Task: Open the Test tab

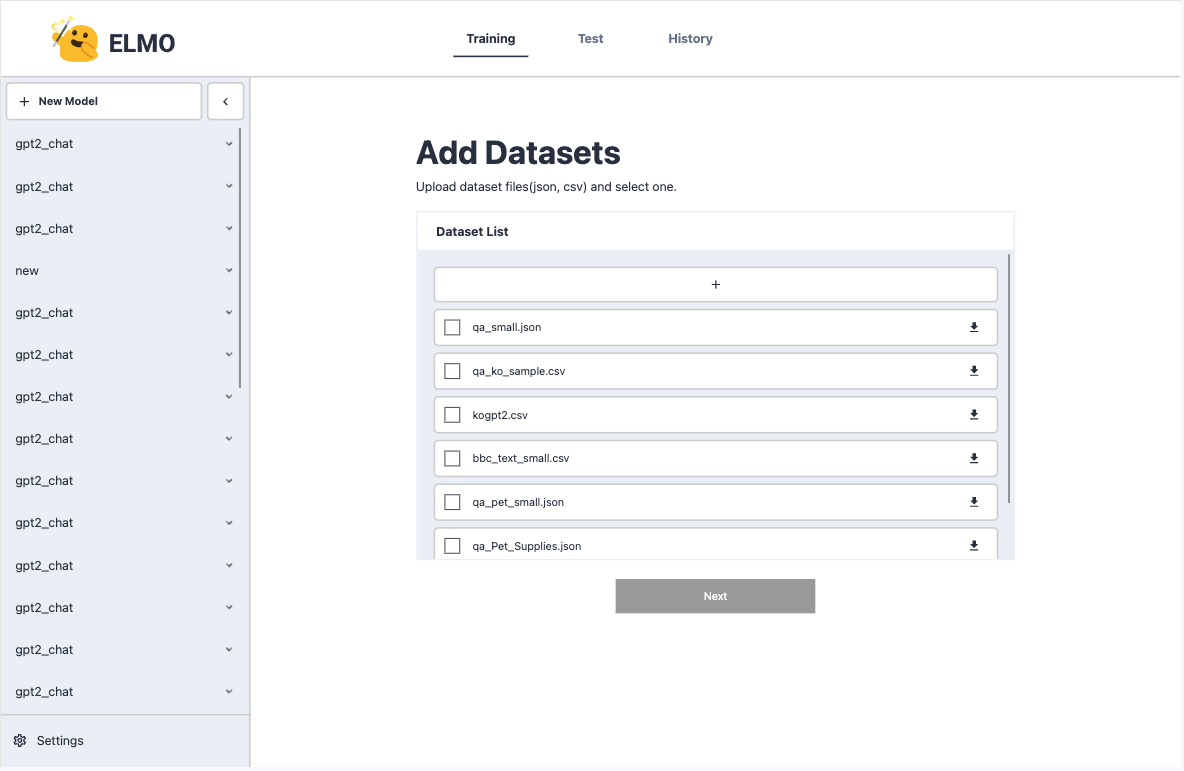Action: pos(590,39)
